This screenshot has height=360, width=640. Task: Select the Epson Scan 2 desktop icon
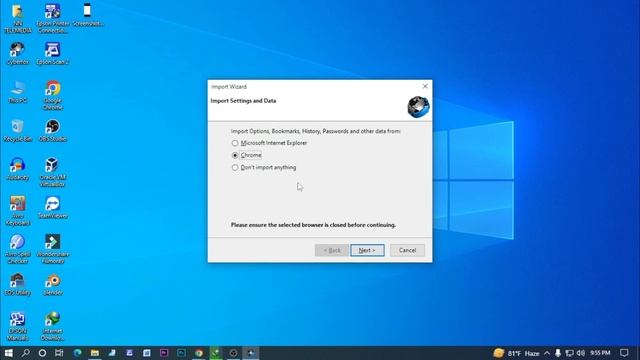point(53,53)
